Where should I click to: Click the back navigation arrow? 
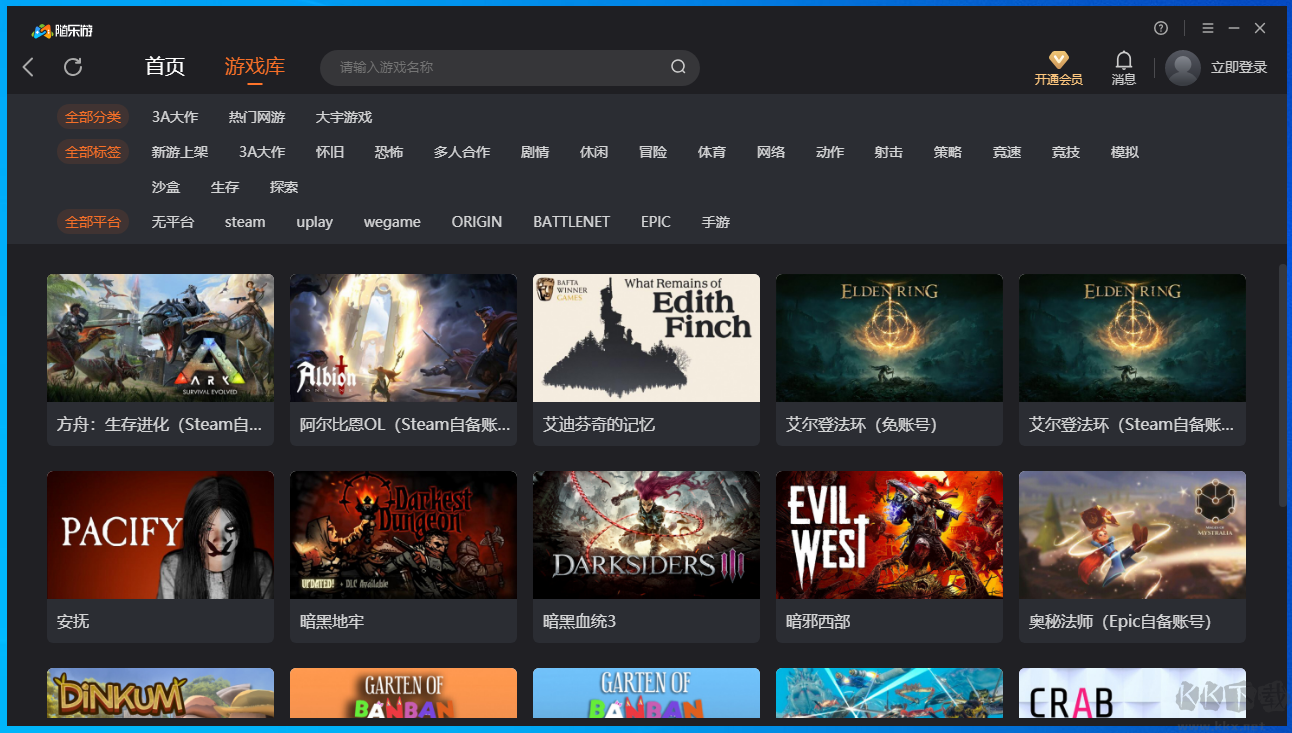27,67
